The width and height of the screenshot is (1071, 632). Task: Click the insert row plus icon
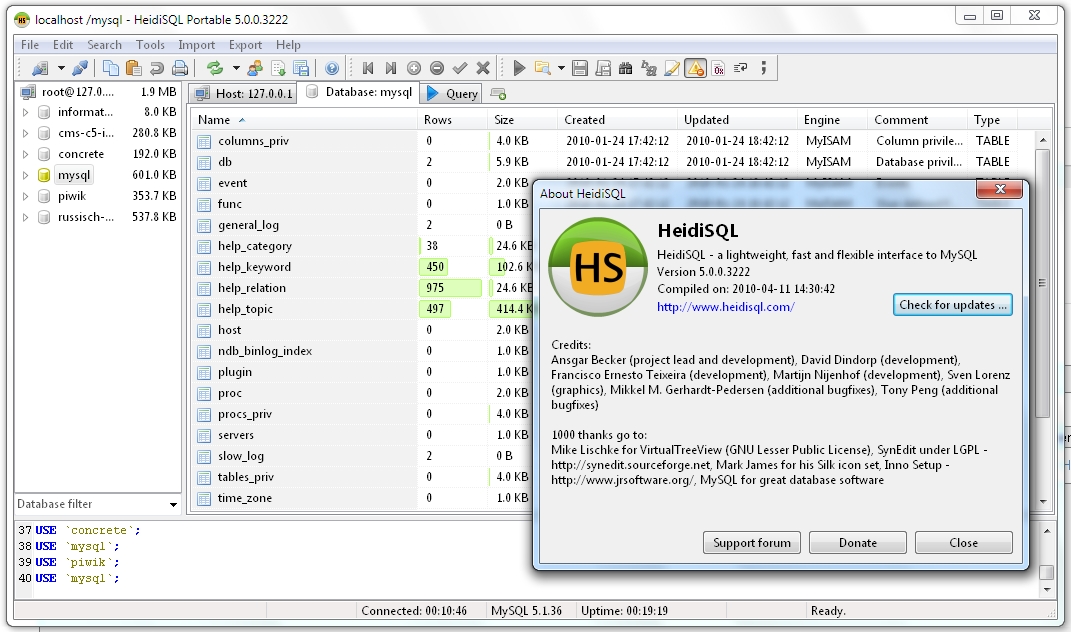click(x=414, y=68)
